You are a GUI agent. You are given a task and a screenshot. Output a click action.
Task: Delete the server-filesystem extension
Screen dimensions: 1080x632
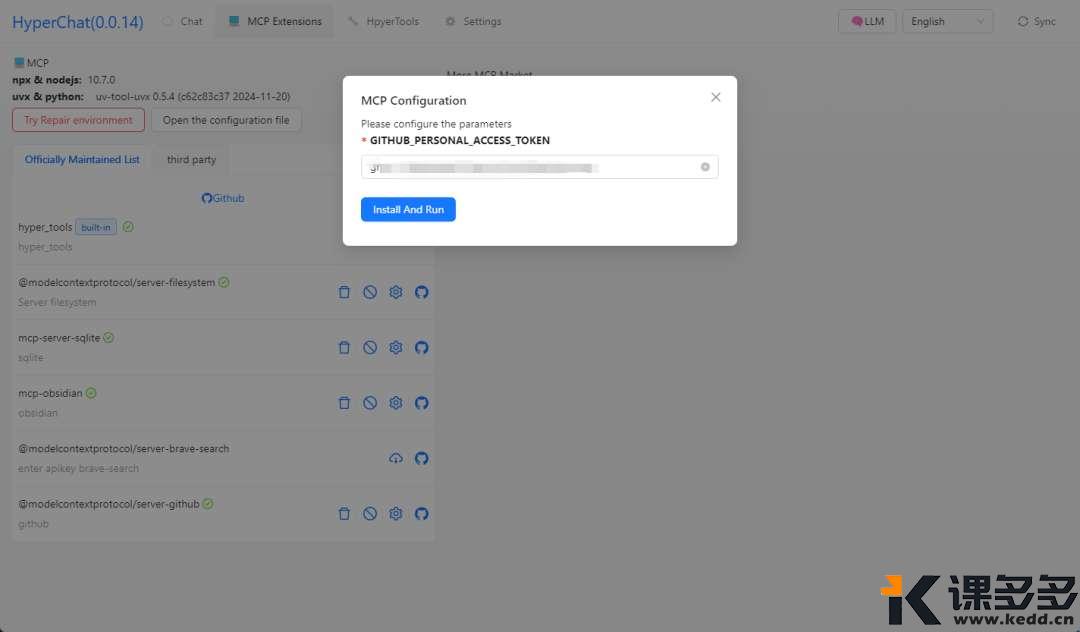tap(344, 292)
